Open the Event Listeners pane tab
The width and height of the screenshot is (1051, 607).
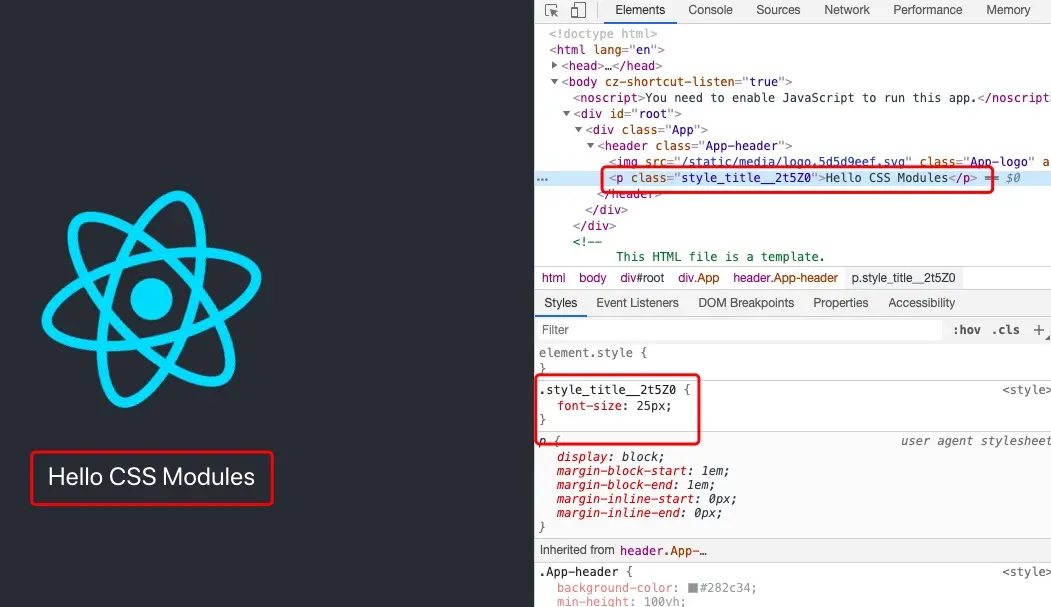point(637,303)
